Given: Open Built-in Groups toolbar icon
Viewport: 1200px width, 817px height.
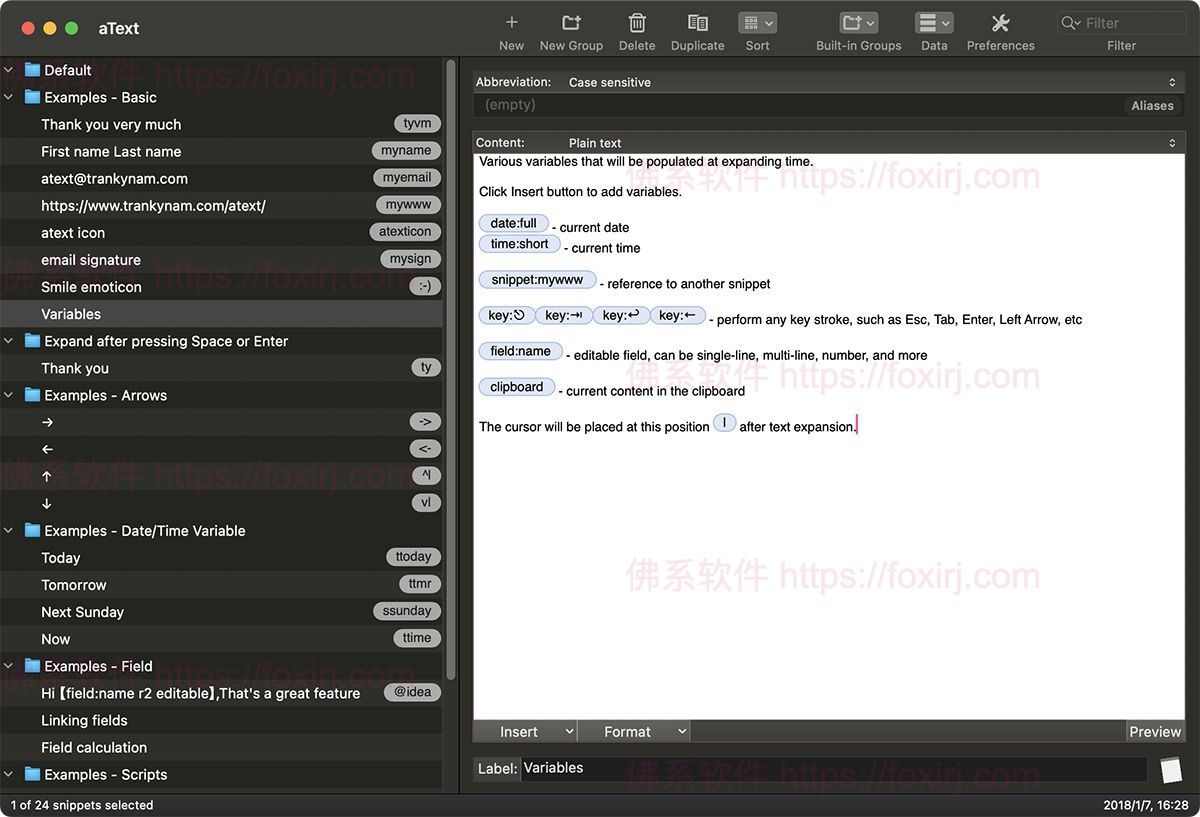Looking at the screenshot, I should [858, 23].
